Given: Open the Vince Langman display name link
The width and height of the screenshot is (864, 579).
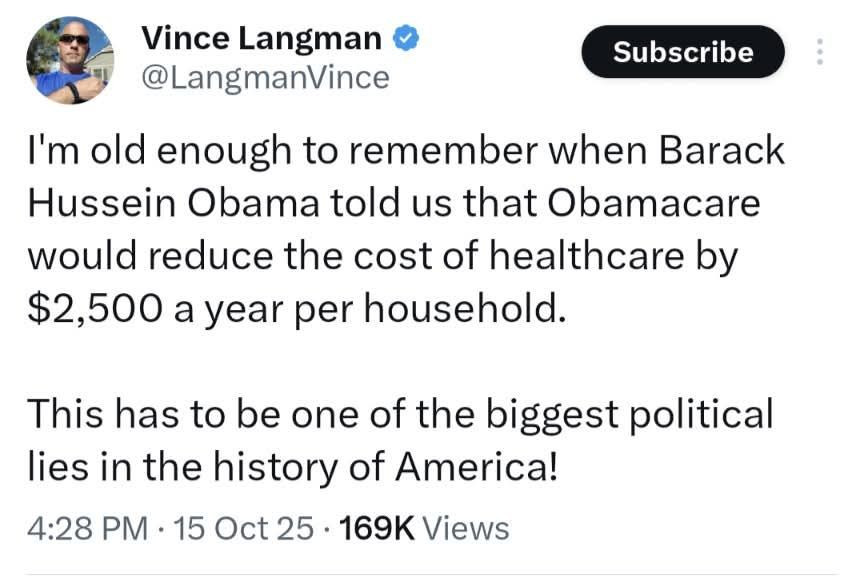Looking at the screenshot, I should [262, 38].
